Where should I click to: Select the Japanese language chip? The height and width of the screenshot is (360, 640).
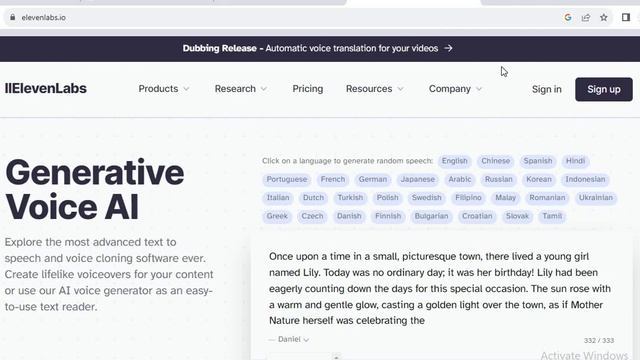click(x=418, y=179)
